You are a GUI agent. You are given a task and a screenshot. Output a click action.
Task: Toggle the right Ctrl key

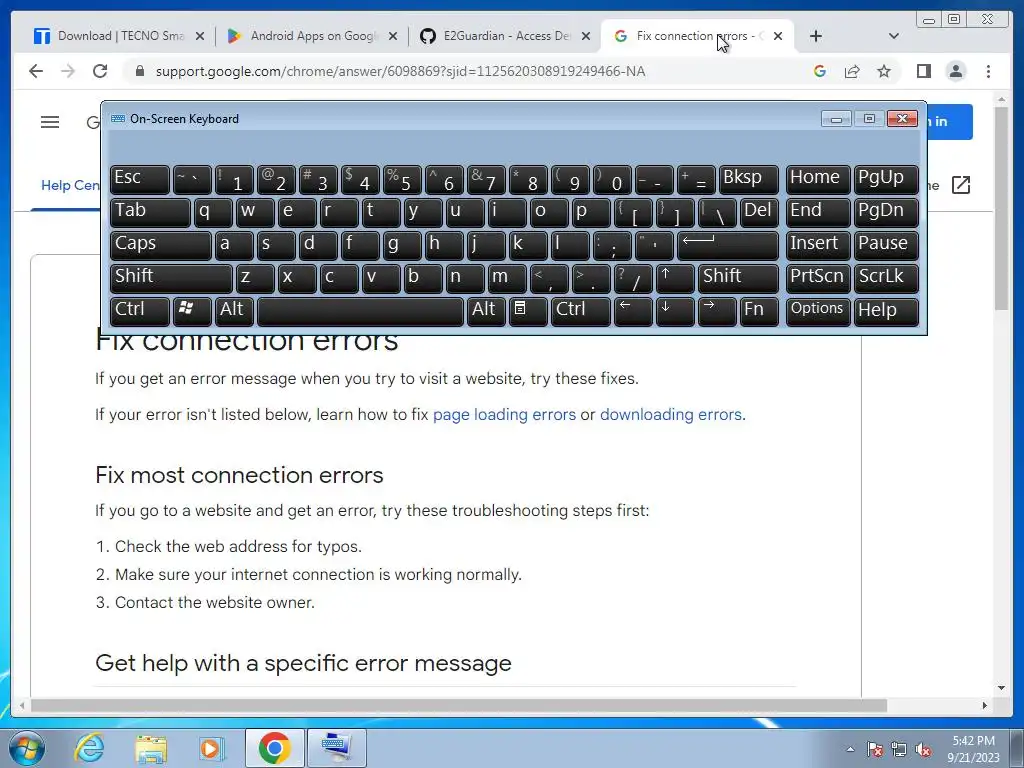pos(581,312)
